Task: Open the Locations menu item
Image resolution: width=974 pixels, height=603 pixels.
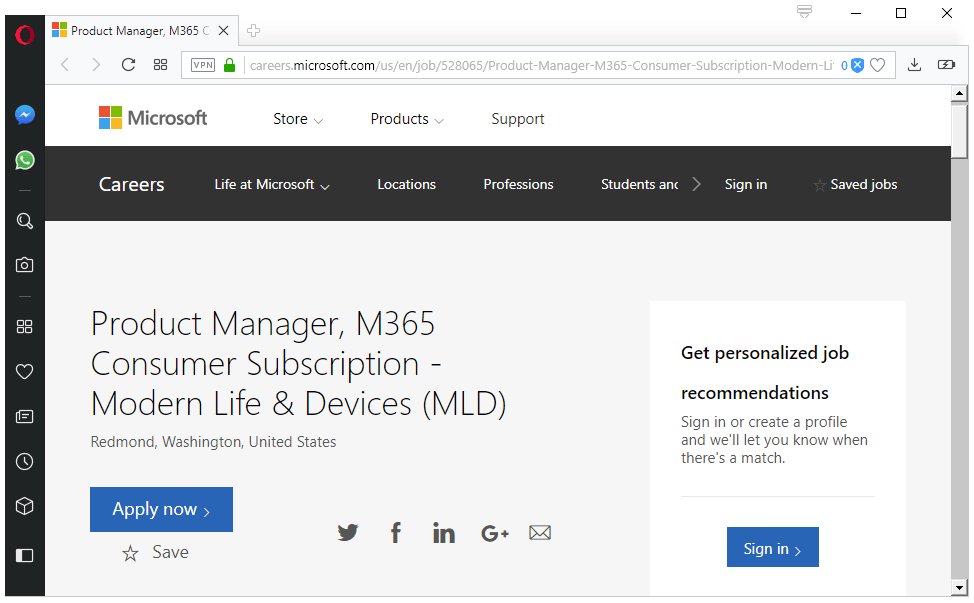Action: pos(406,184)
